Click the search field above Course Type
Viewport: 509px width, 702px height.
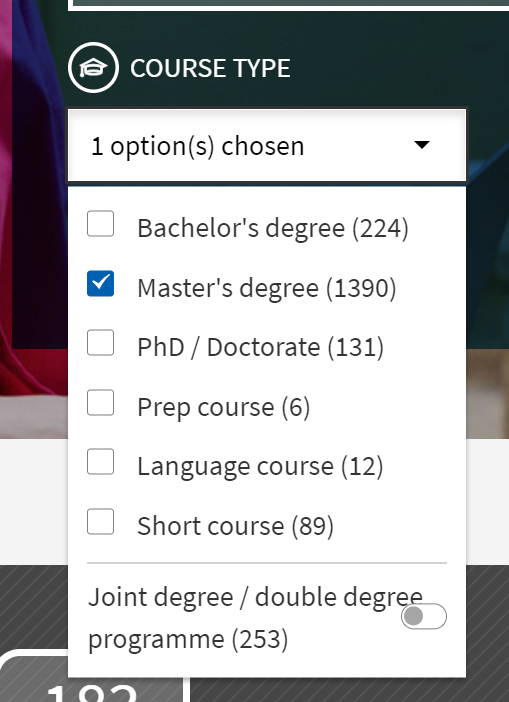[x=288, y=4]
